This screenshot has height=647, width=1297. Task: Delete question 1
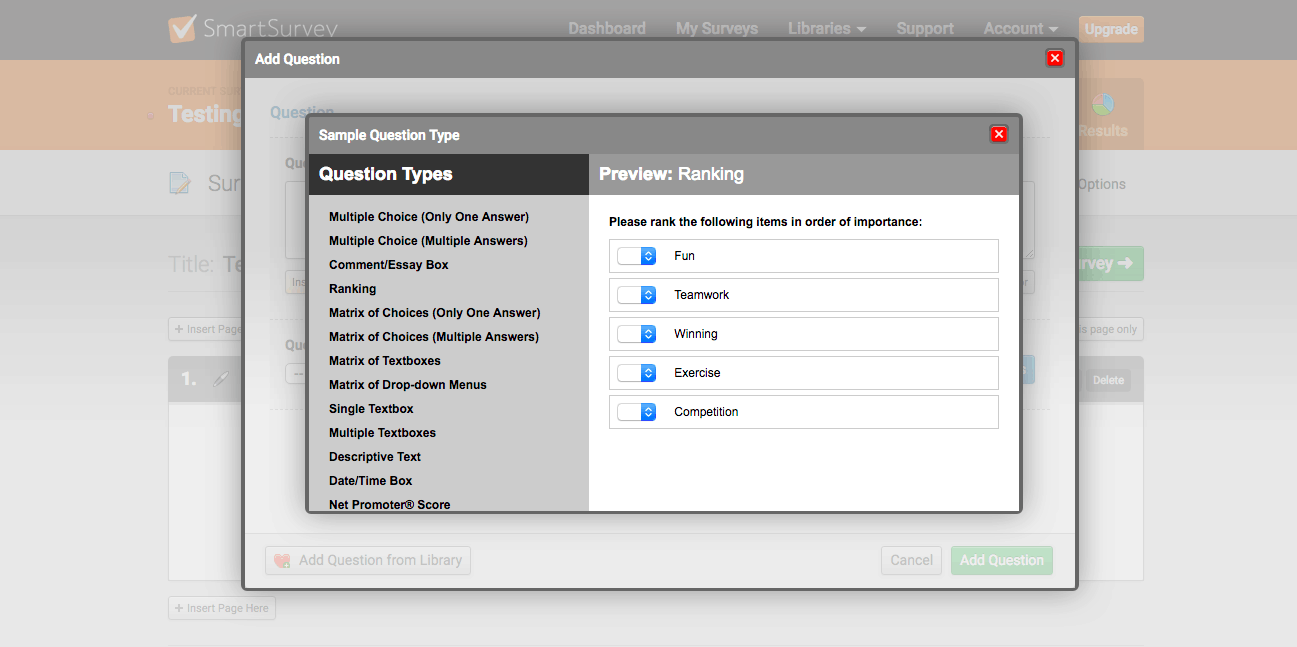(x=1108, y=380)
